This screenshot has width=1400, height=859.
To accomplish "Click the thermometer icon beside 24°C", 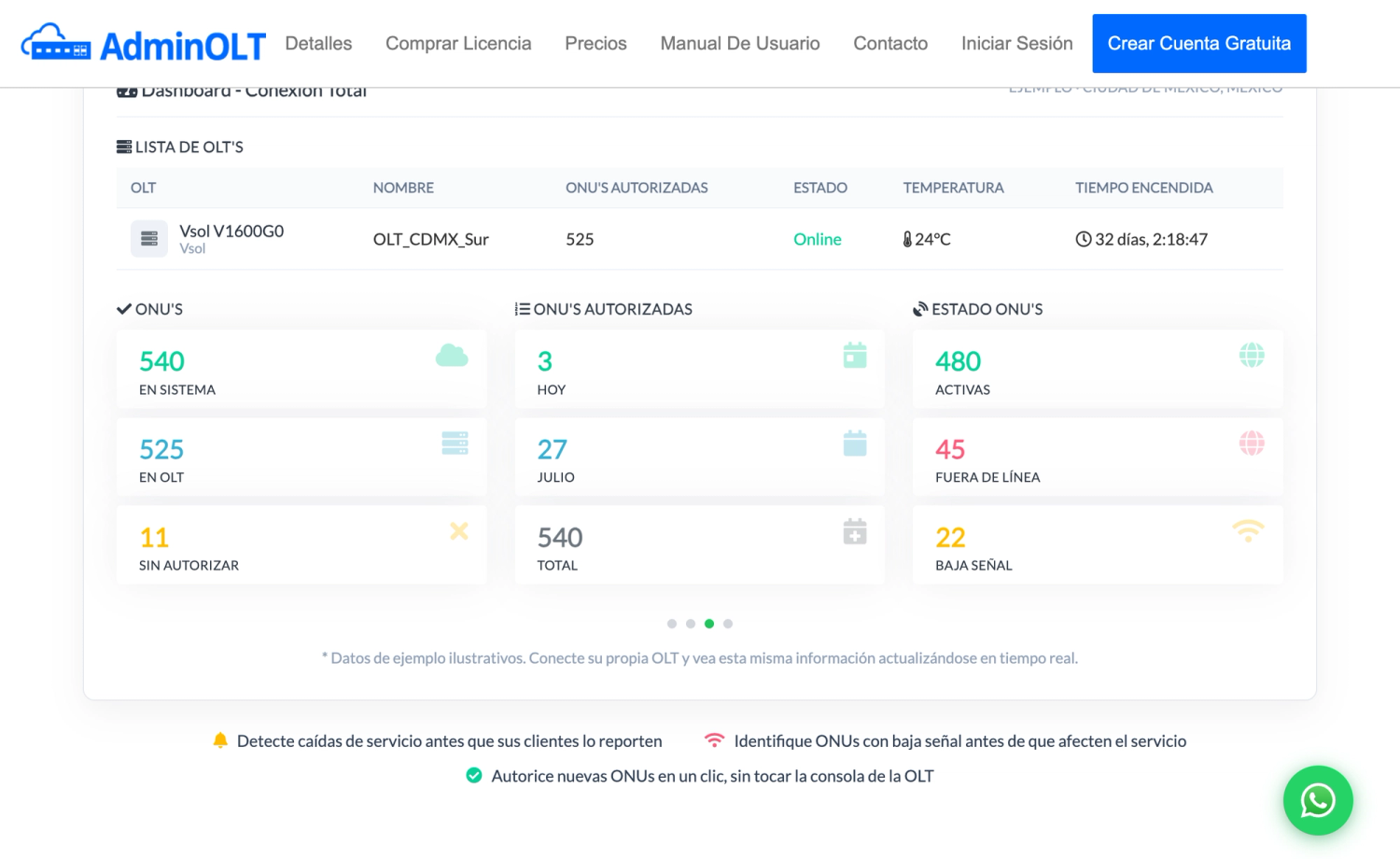I will [x=907, y=239].
